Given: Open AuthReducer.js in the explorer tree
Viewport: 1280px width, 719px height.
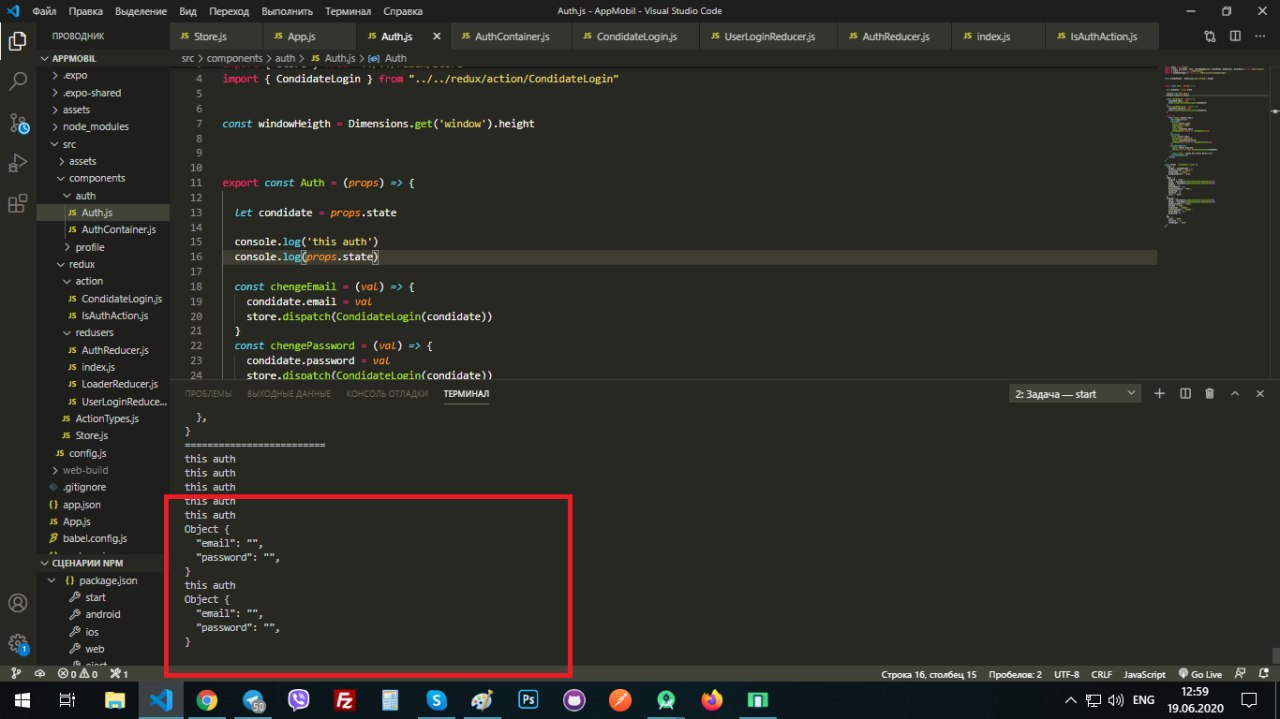Looking at the screenshot, I should [x=103, y=350].
